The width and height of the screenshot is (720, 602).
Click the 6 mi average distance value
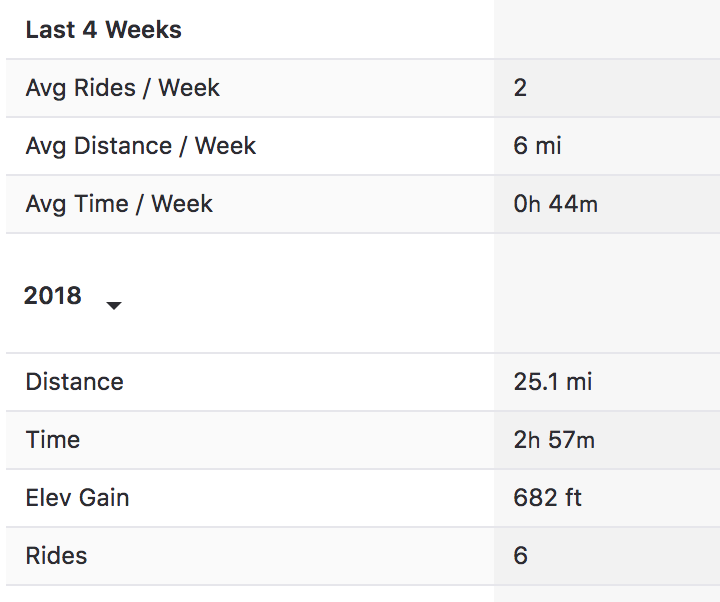pyautogui.click(x=537, y=146)
